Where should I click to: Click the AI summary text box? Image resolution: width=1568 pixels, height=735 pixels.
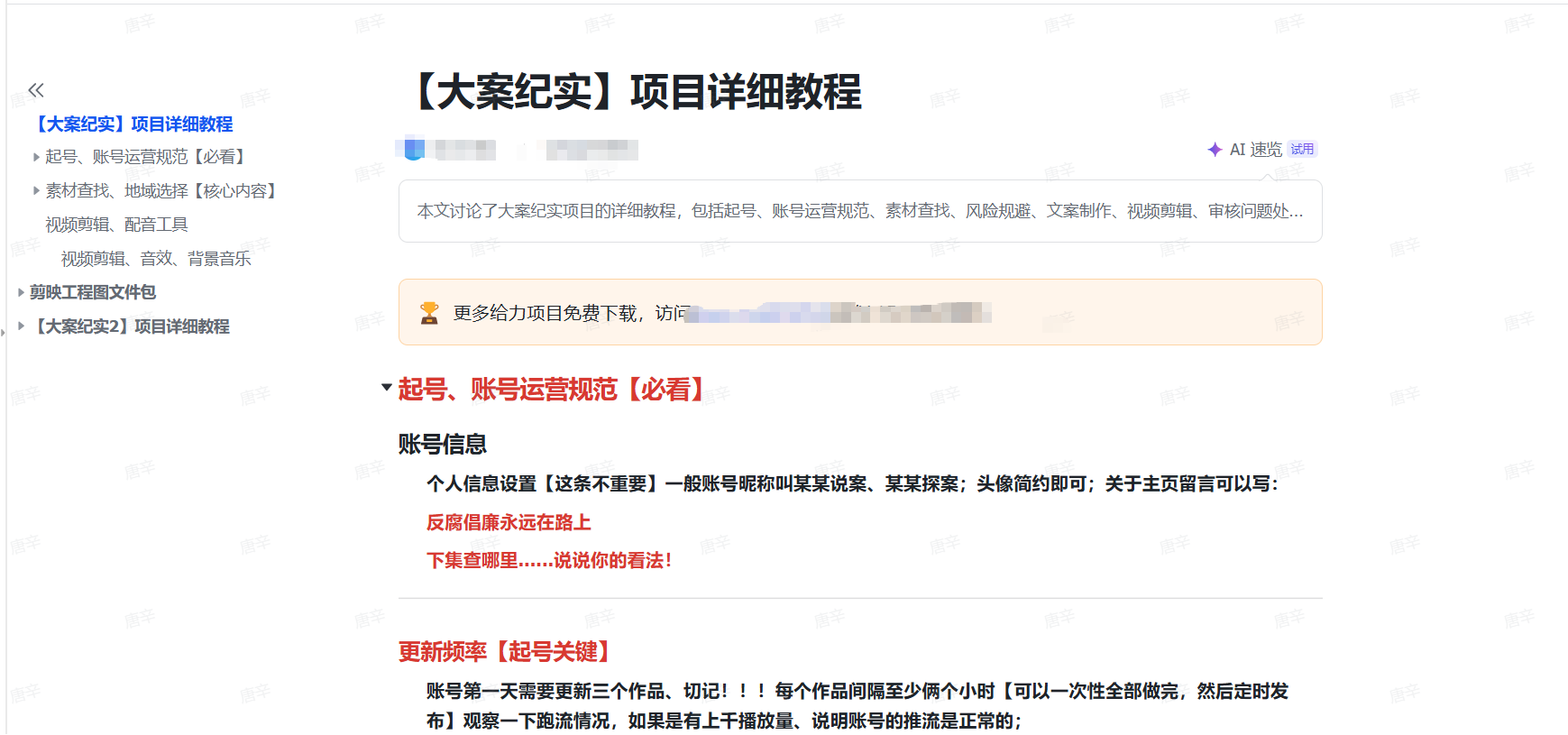click(859, 211)
